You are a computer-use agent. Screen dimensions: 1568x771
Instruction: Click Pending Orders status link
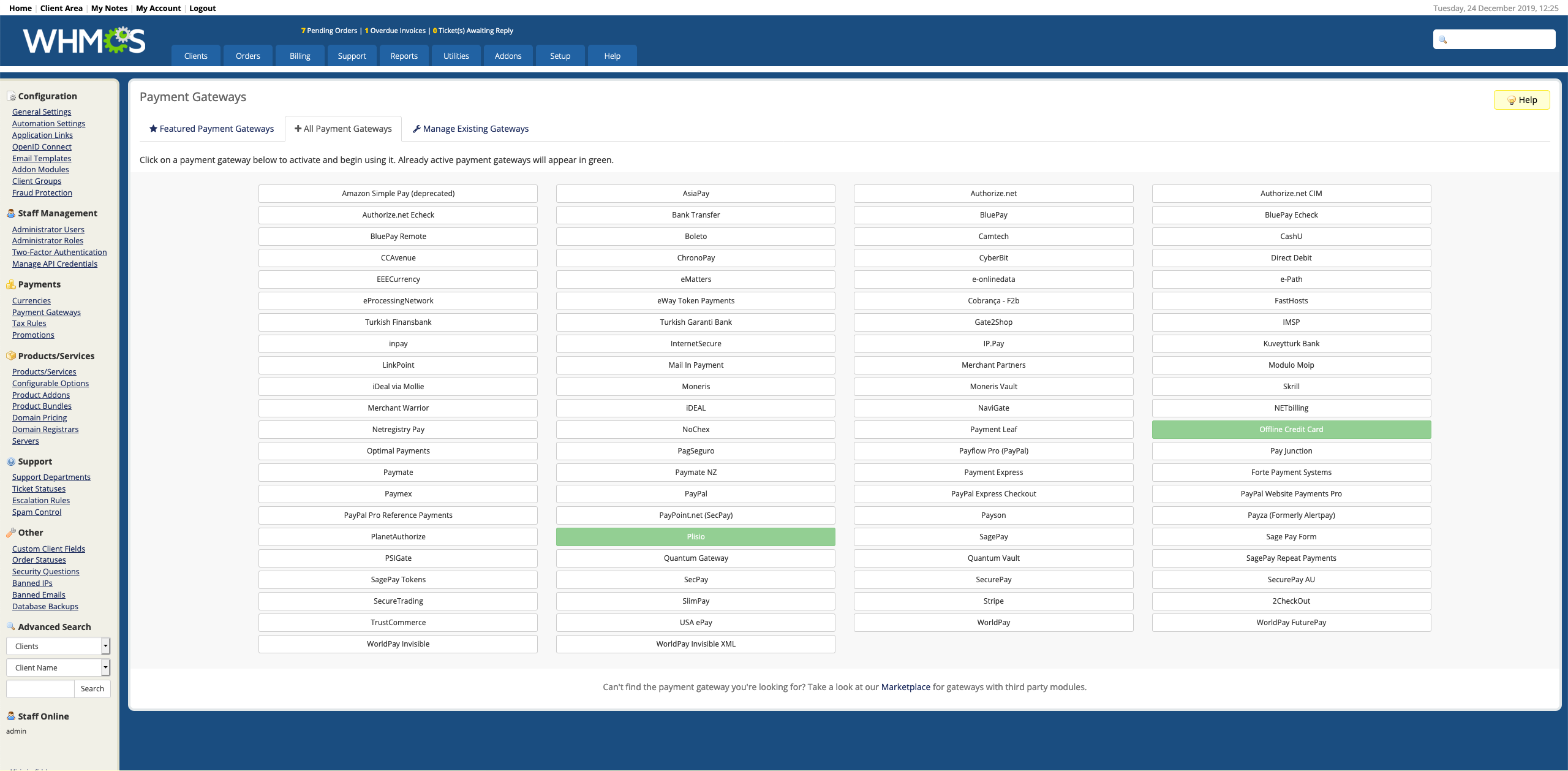tap(329, 31)
